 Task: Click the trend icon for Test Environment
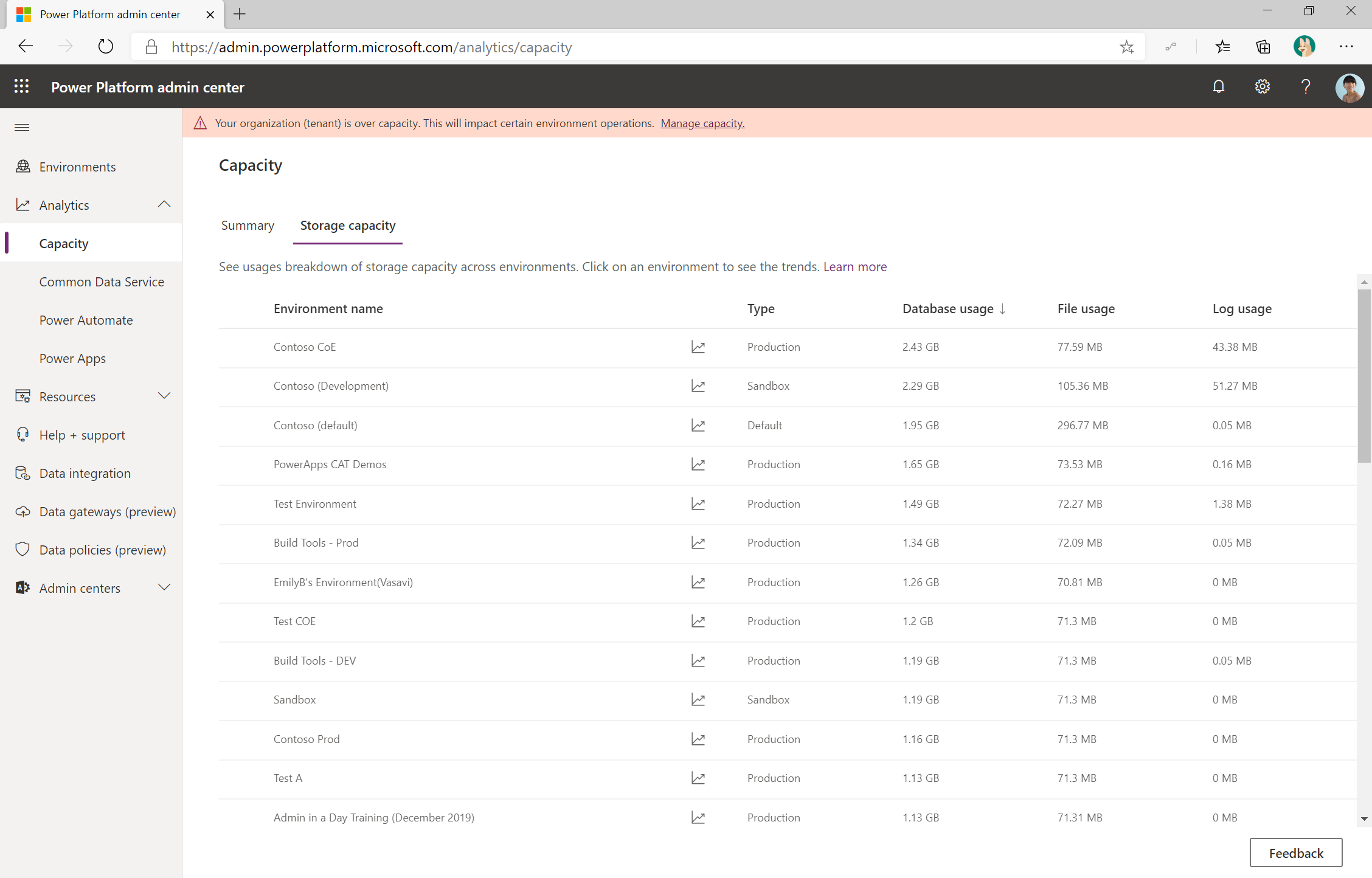click(698, 503)
